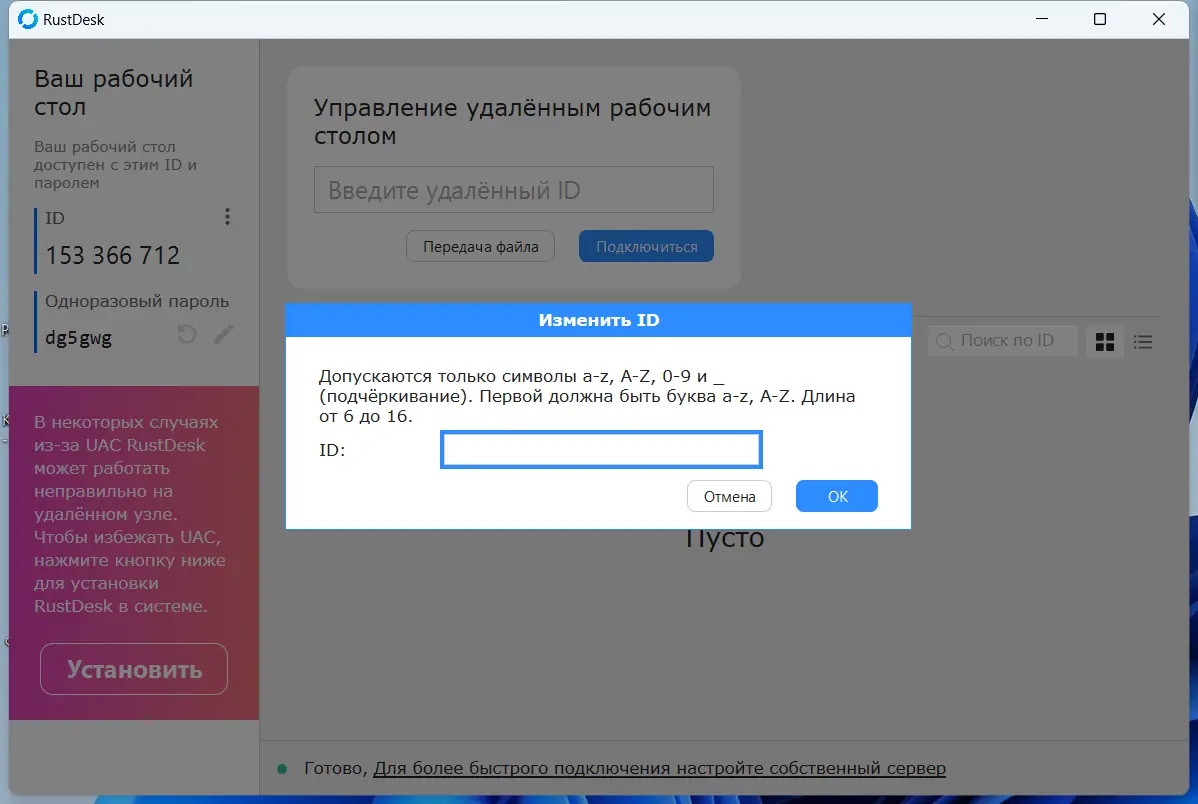The image size is (1198, 804).
Task: Click the Передача файла button
Action: pyautogui.click(x=480, y=245)
